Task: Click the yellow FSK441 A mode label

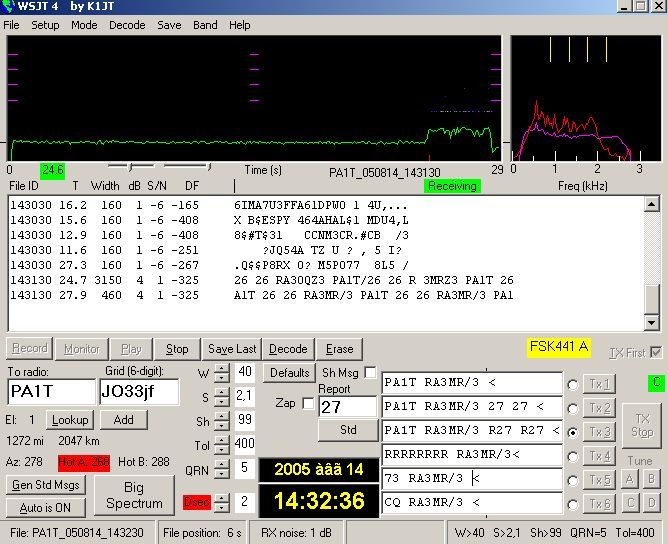Action: (559, 346)
